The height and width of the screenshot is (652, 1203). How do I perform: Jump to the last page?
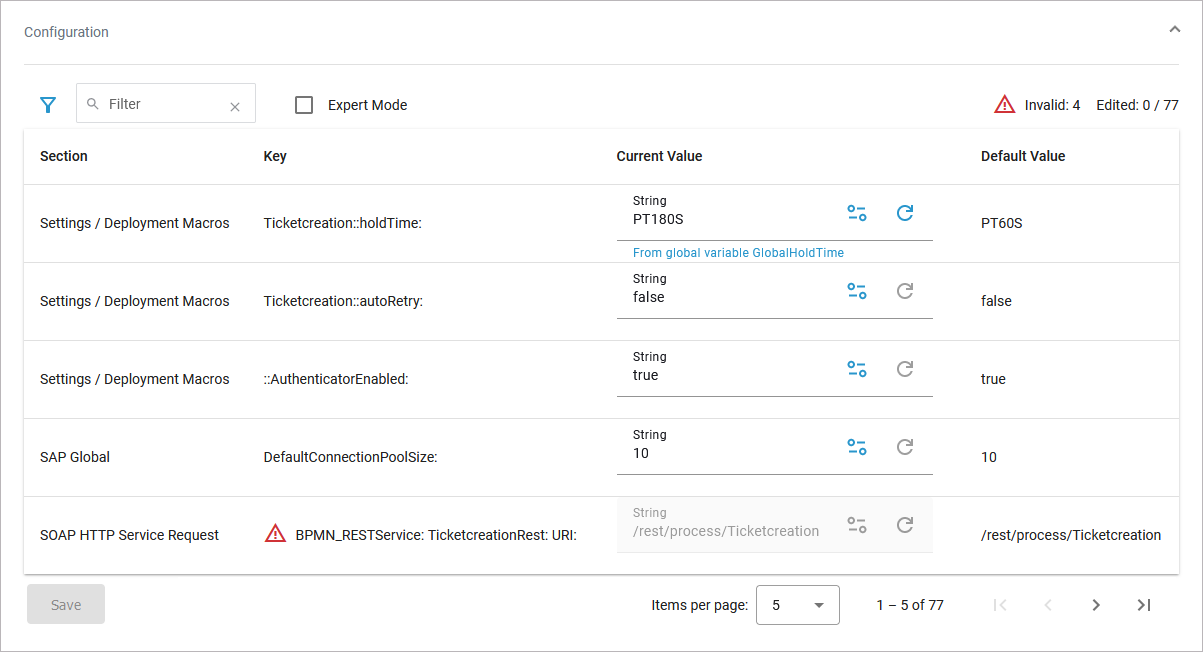[1144, 605]
